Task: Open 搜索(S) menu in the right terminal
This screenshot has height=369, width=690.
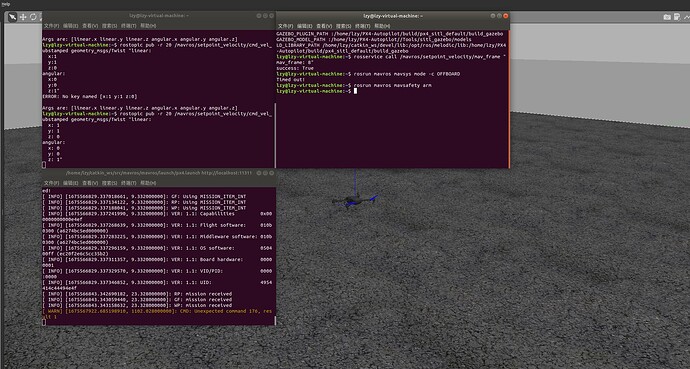Action: click(x=343, y=26)
